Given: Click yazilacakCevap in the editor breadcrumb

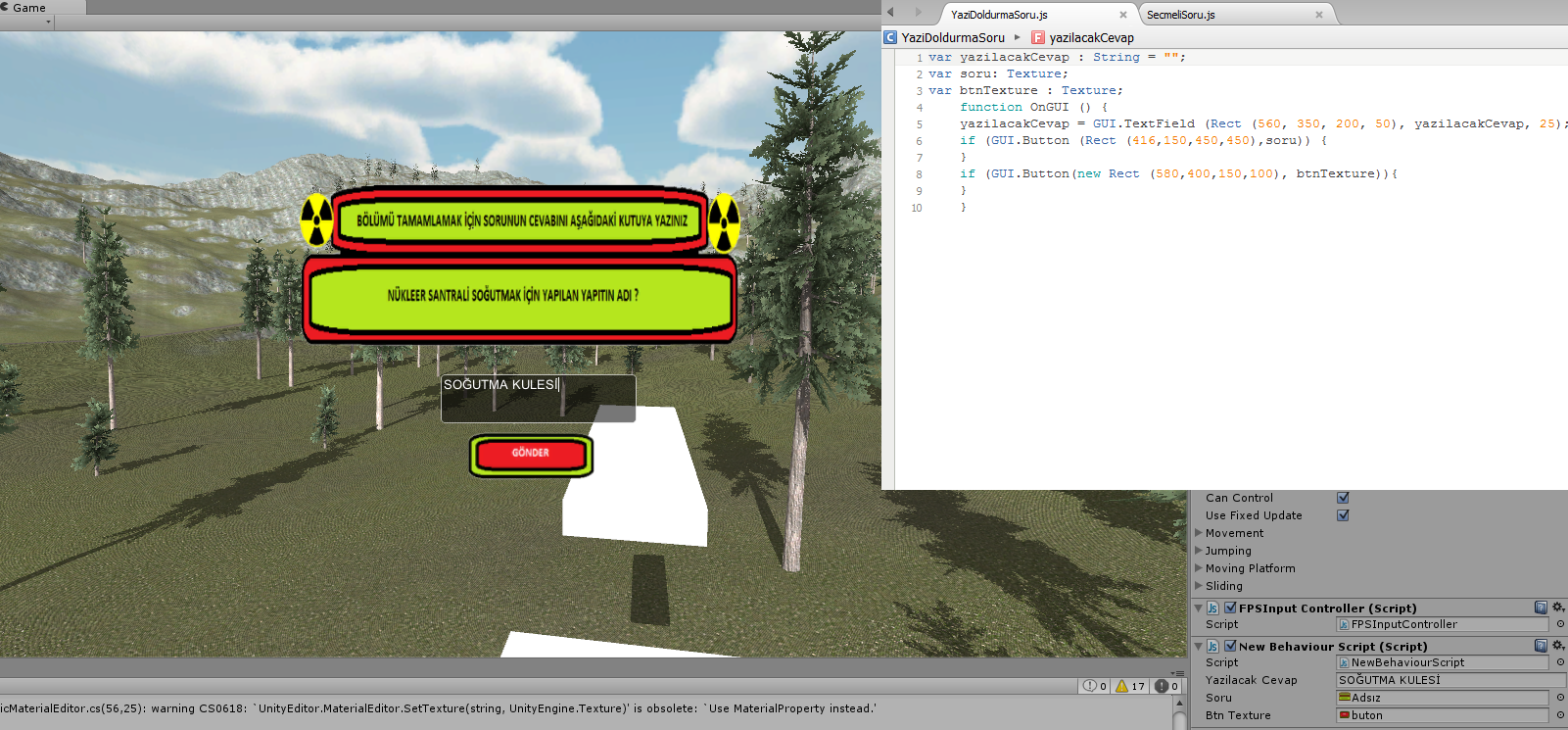Looking at the screenshot, I should click(1091, 38).
